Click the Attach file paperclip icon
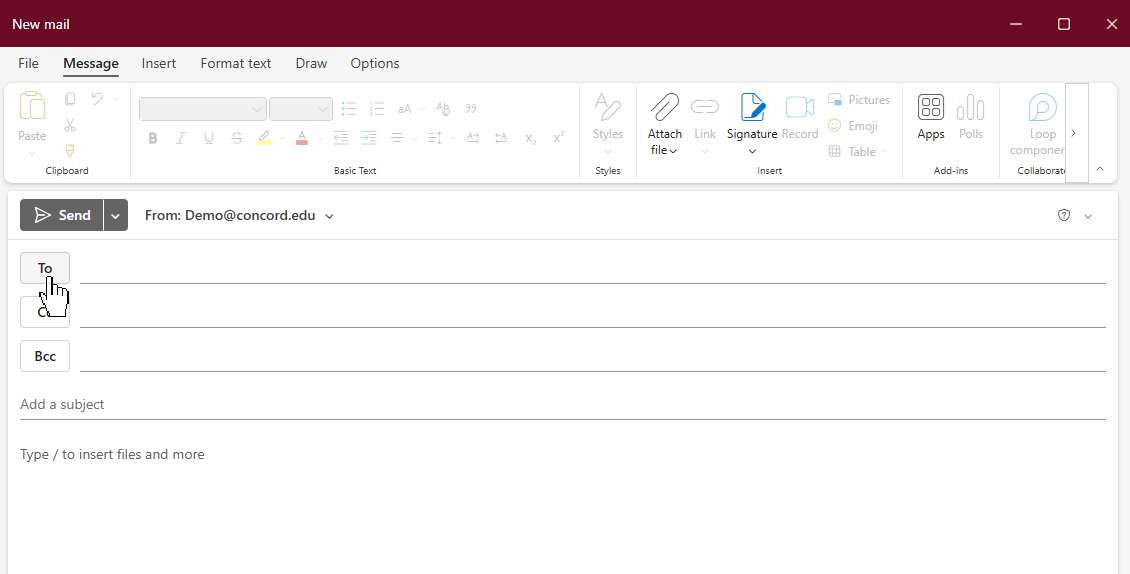The image size is (1130, 574). 664,107
